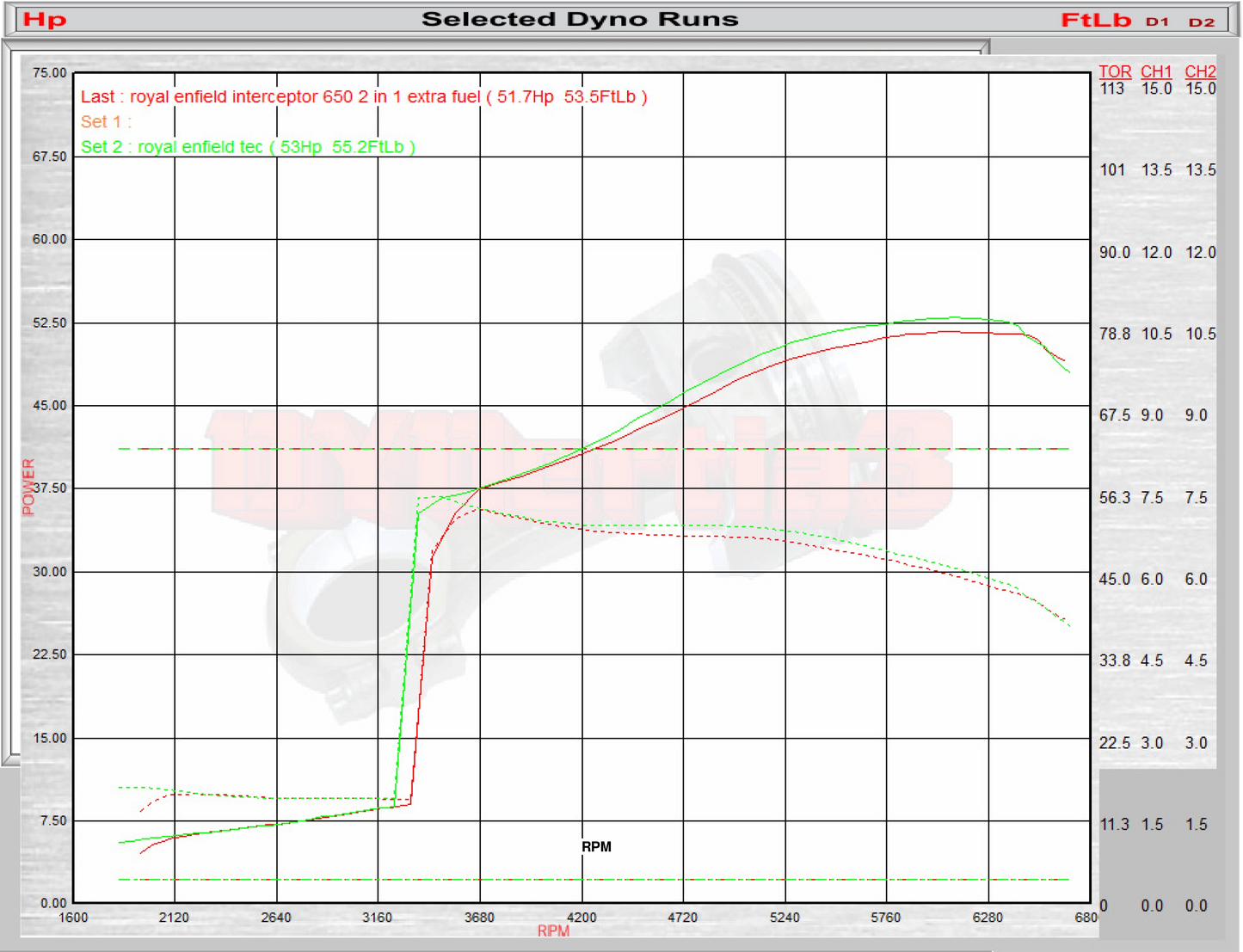Click the 75.00 power axis tick label
This screenshot has width=1243, height=952.
(49, 73)
